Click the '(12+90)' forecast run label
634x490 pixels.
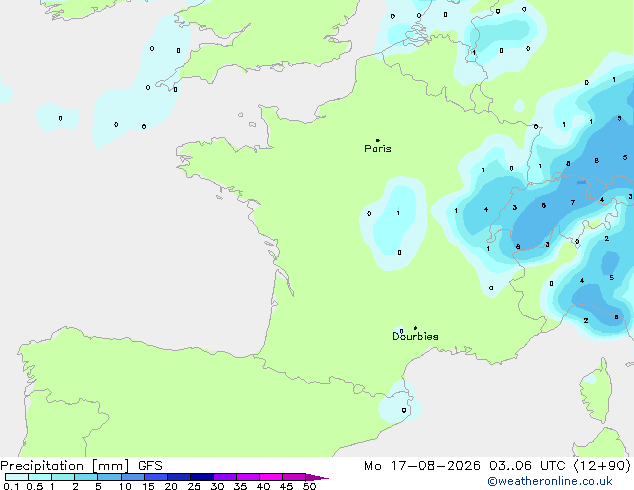pyautogui.click(x=602, y=466)
